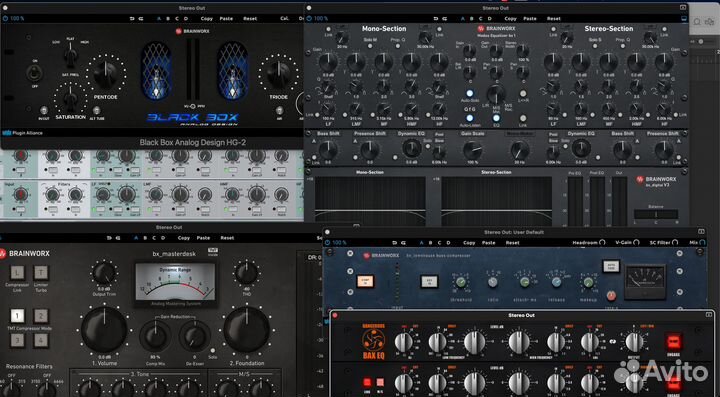Click the THD knob in bx_masterdesk
The width and height of the screenshot is (720, 397).
coord(247,274)
